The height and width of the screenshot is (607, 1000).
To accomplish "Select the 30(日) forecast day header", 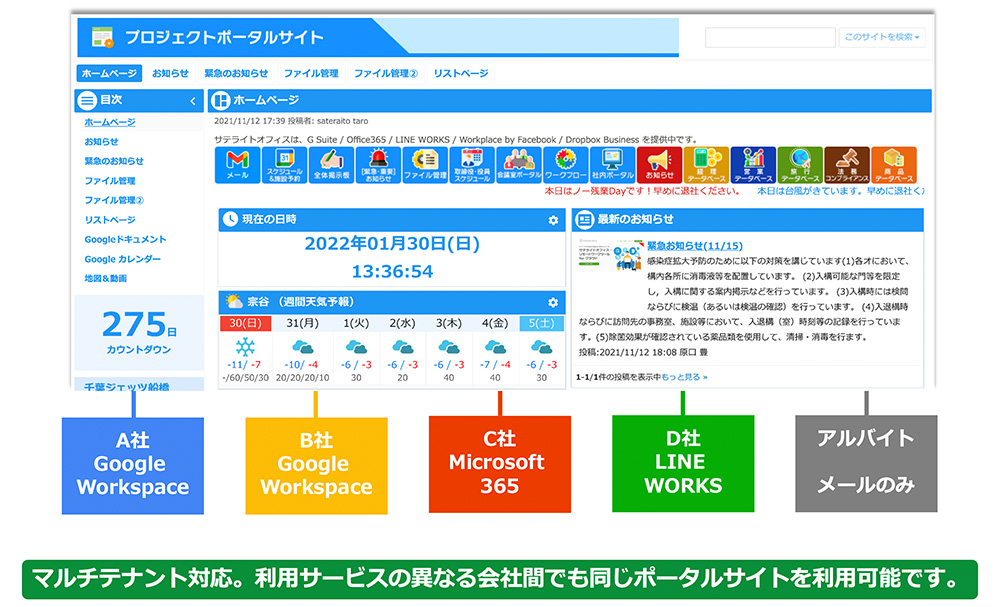I will (x=246, y=323).
